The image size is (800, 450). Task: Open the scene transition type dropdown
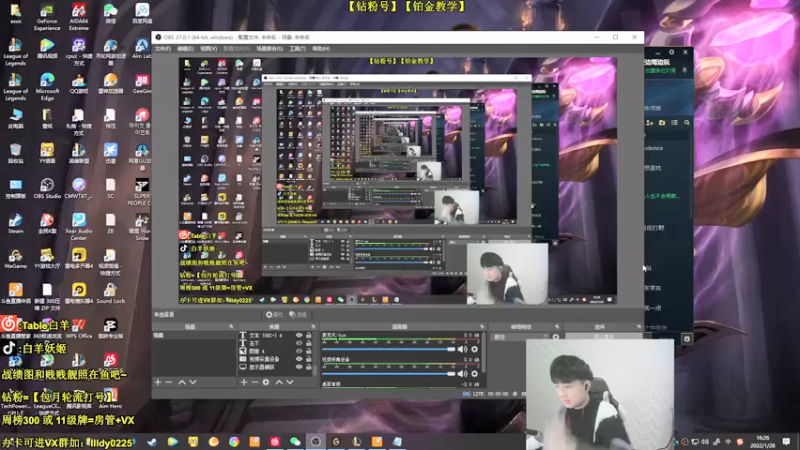(x=520, y=337)
